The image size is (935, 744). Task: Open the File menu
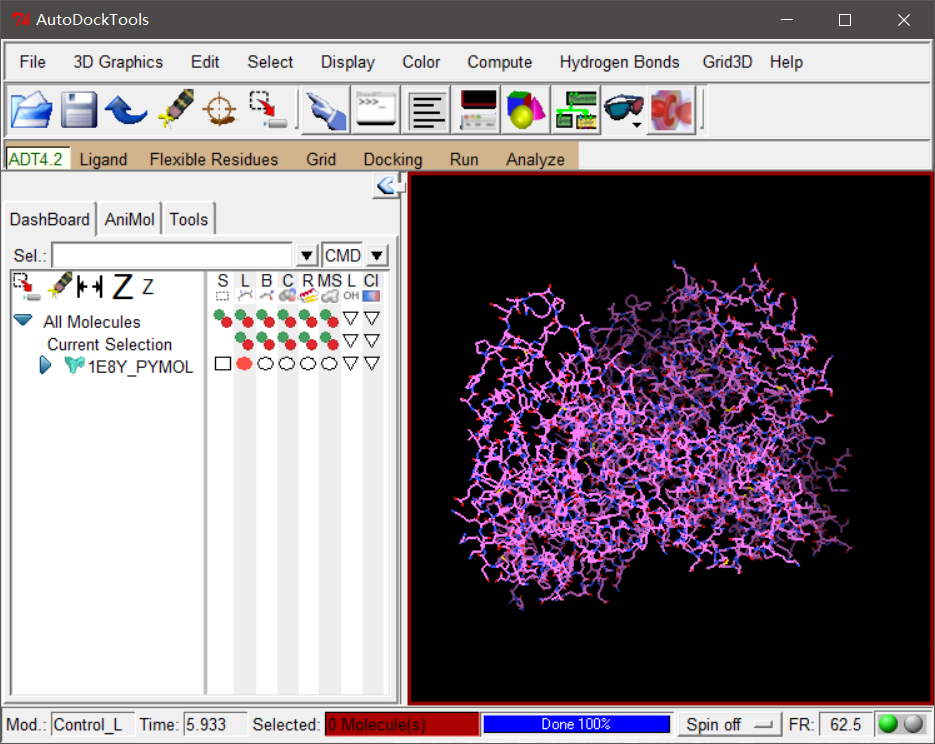32,62
